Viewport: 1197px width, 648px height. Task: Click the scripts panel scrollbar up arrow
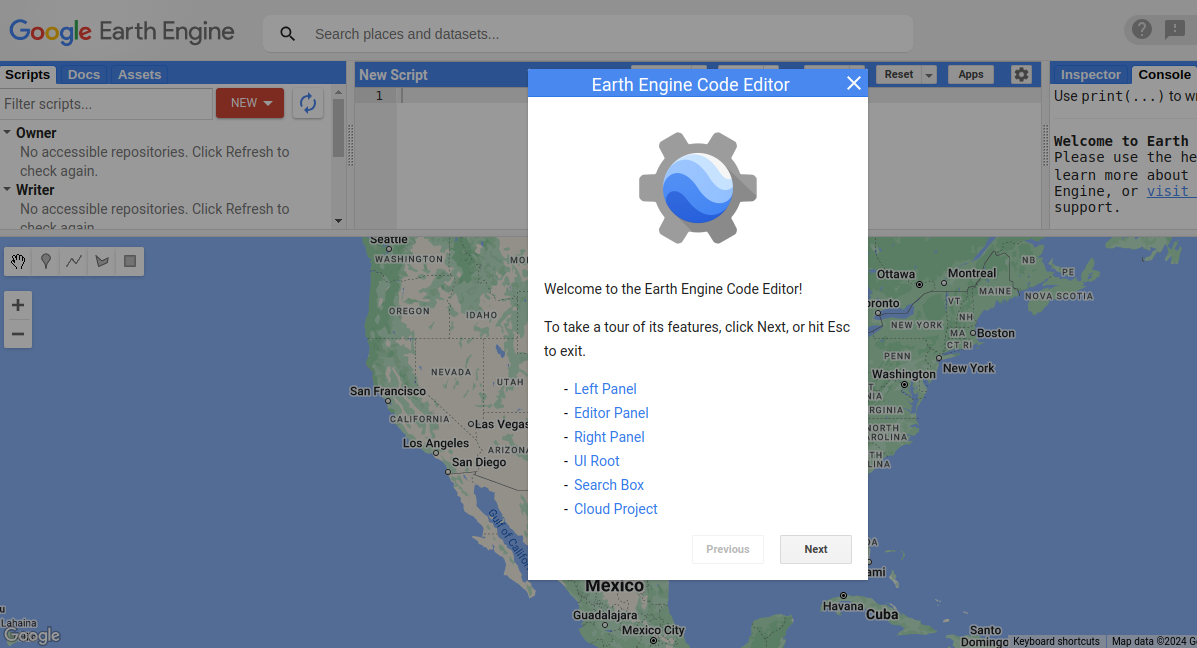pyautogui.click(x=338, y=92)
